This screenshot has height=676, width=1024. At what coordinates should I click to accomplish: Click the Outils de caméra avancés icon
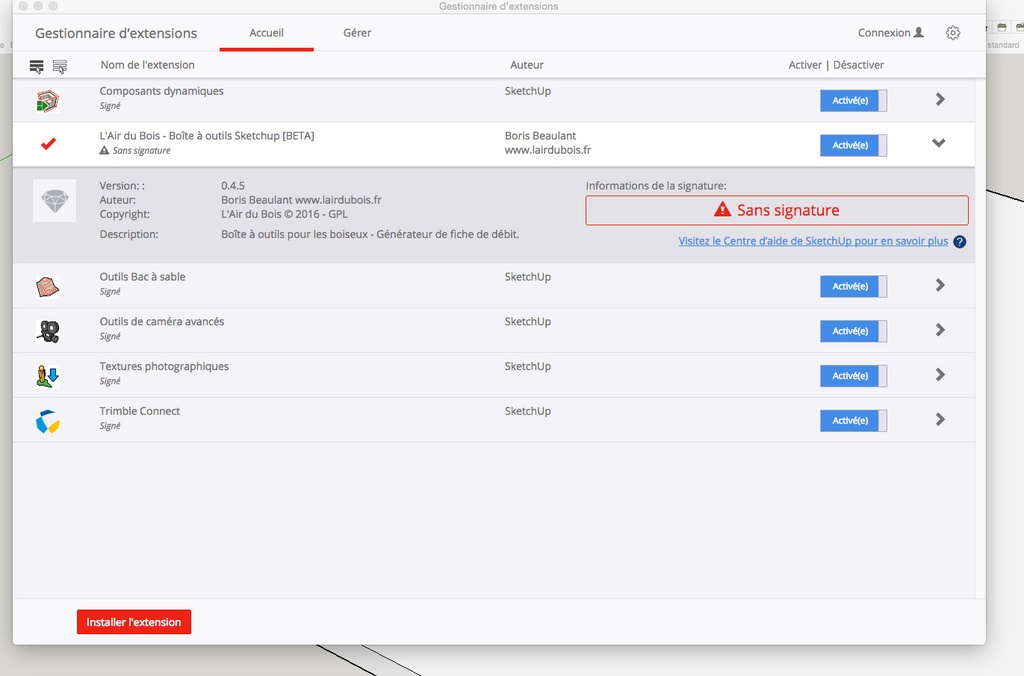(x=47, y=331)
